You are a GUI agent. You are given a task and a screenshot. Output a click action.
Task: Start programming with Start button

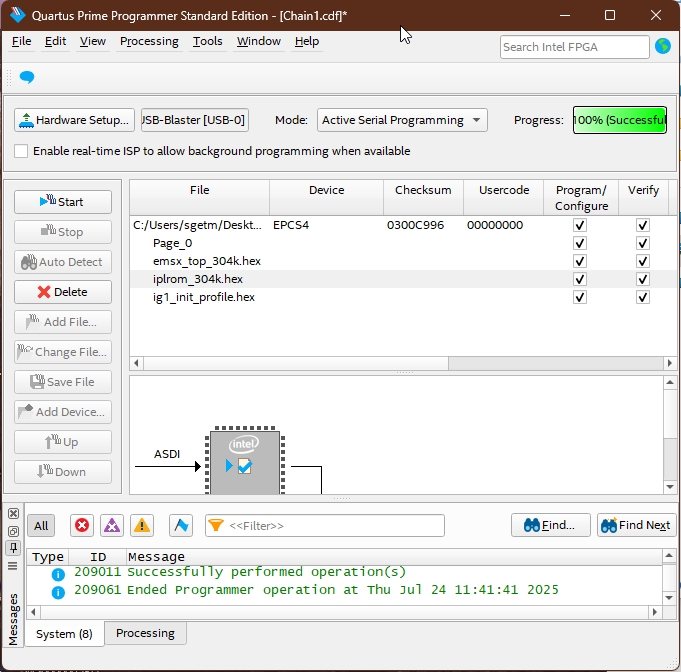coord(63,202)
